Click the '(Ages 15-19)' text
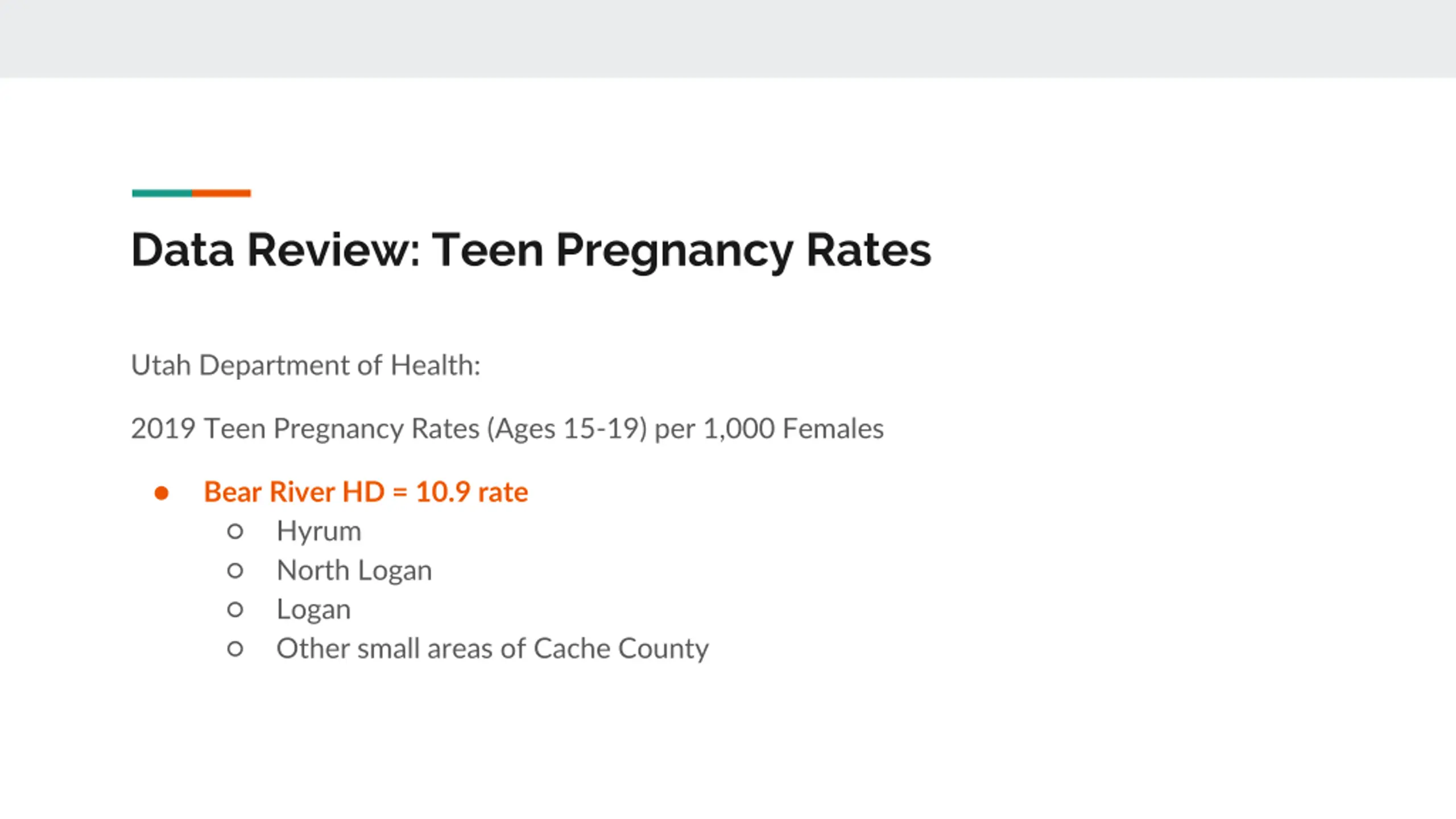The height and width of the screenshot is (819, 1456). pos(567,429)
